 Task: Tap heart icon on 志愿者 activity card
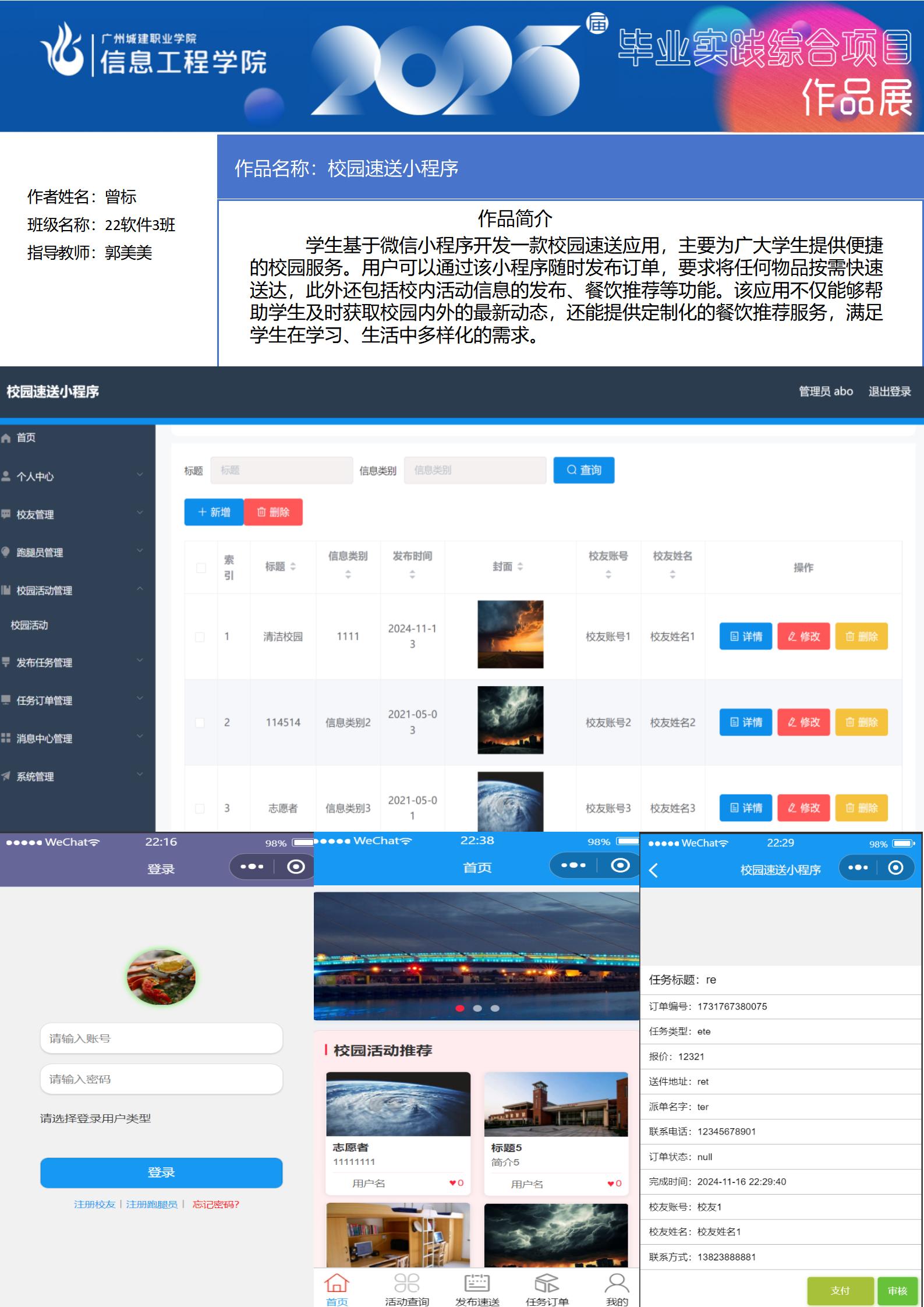pyautogui.click(x=452, y=1183)
